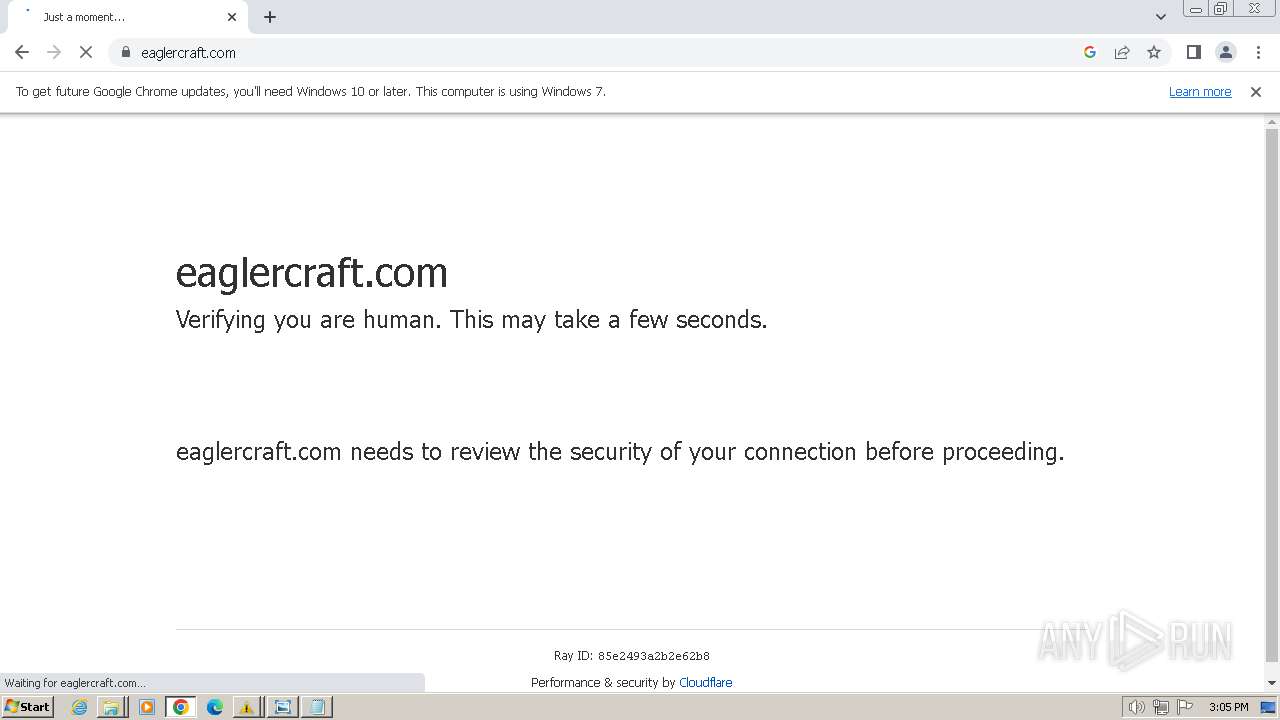Open the Chrome profile menu
The width and height of the screenshot is (1280, 720).
tap(1225, 52)
